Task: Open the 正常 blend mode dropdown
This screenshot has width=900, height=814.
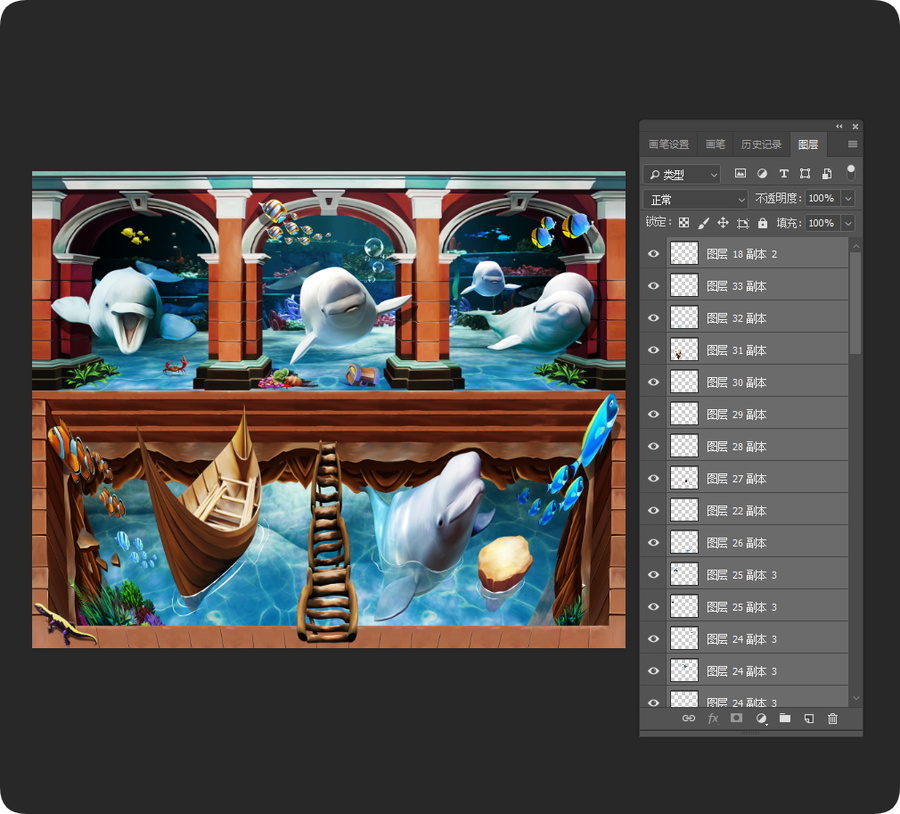Action: (x=695, y=199)
